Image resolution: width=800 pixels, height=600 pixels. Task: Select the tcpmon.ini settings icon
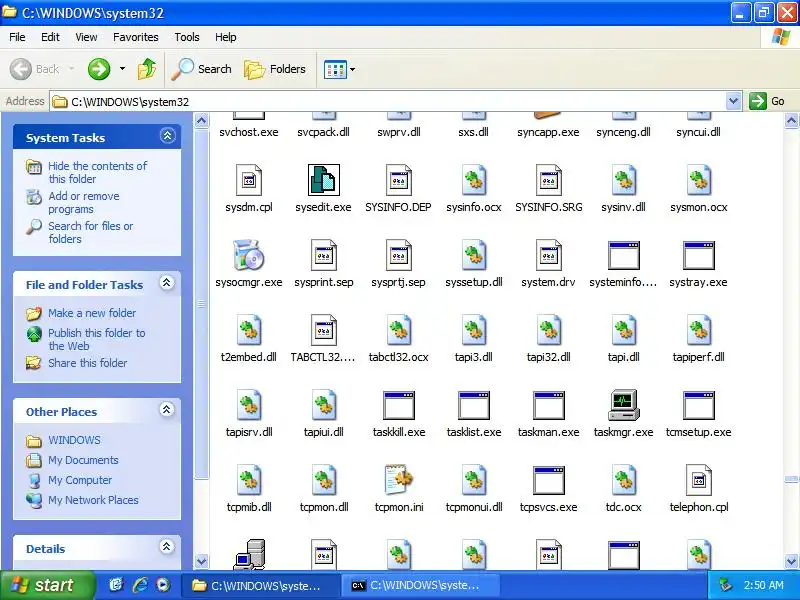click(x=398, y=480)
